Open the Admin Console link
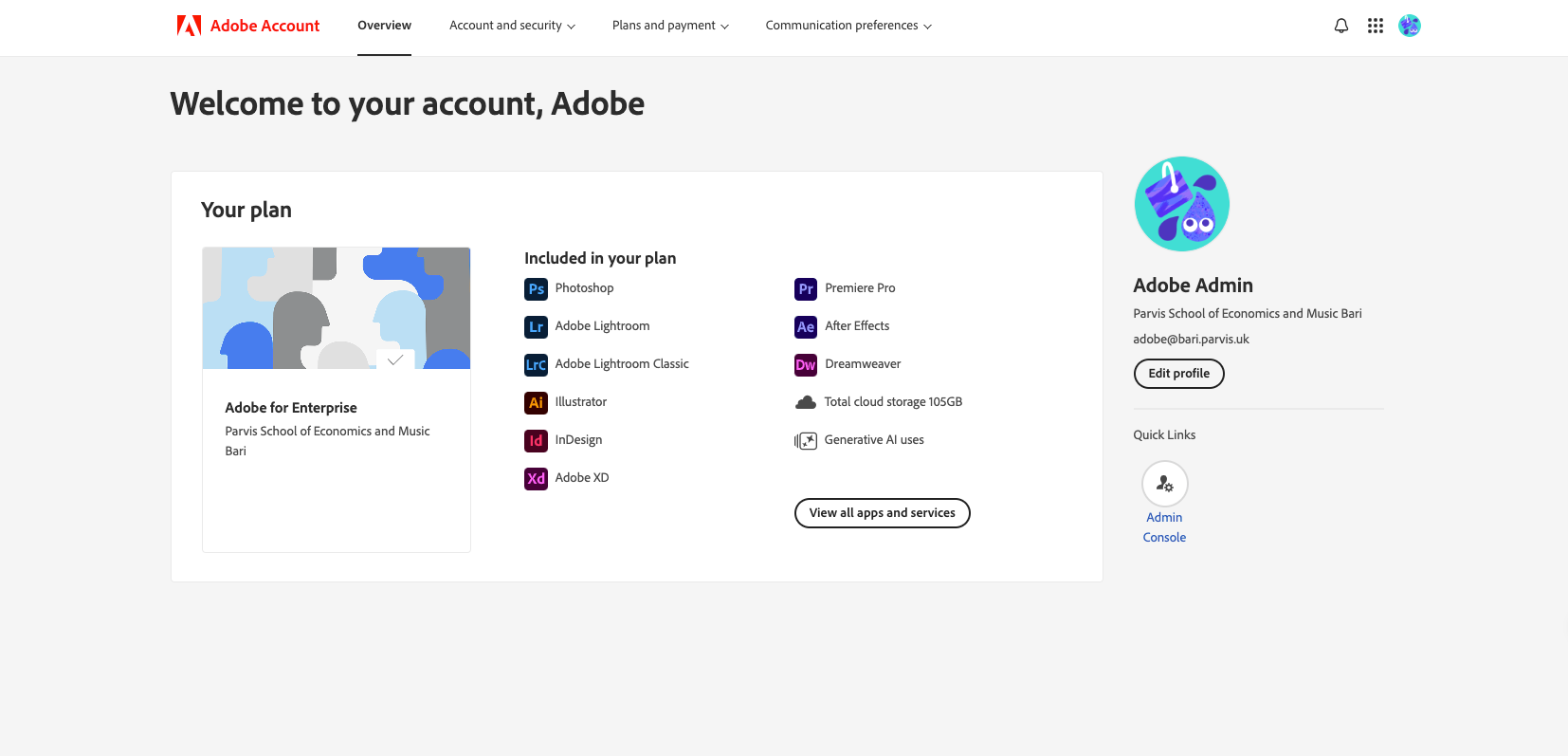Screen dimensions: 1568x756 pyautogui.click(x=1164, y=527)
